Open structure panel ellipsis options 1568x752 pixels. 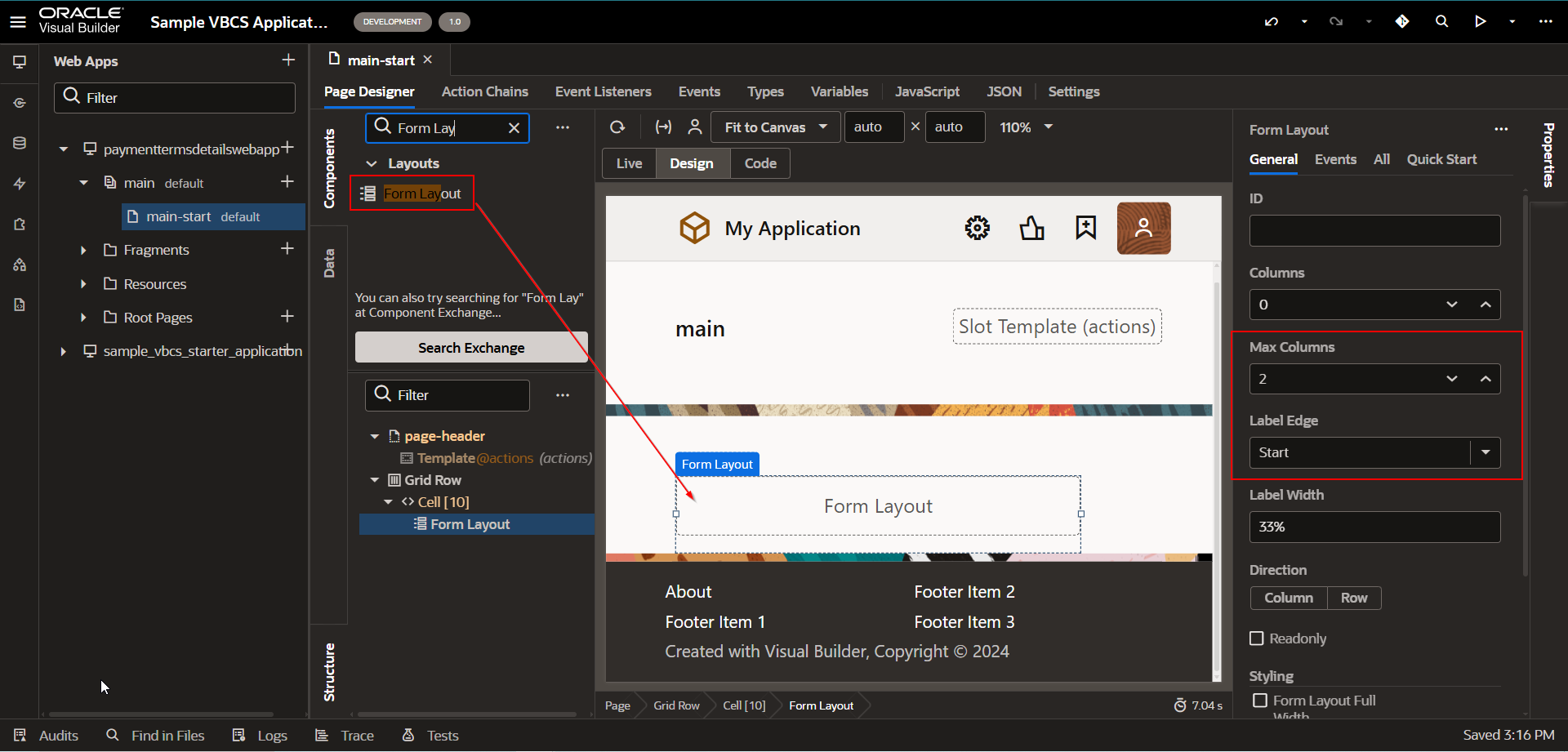tap(563, 395)
